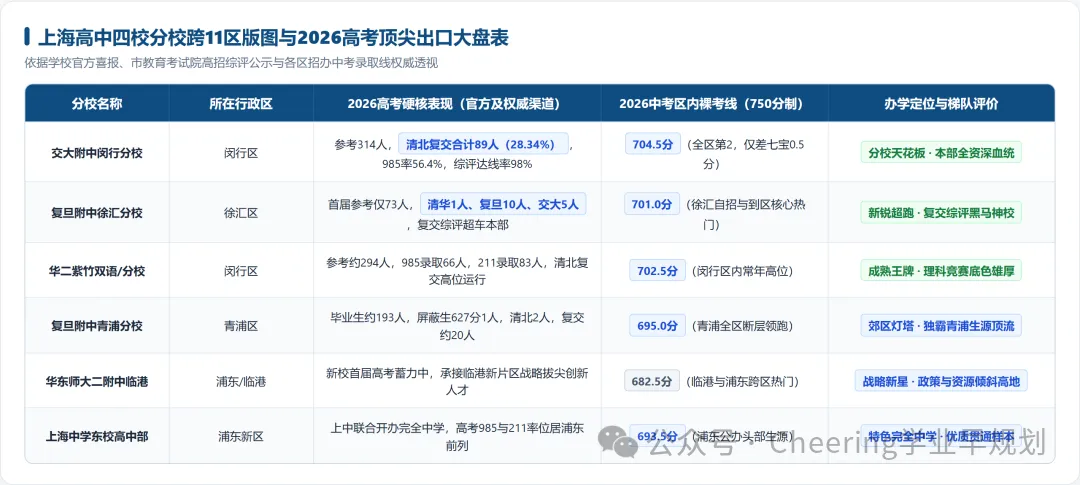Click the 闵行区 cell in 华二紫竹双语 row
1080x485 pixels.
click(x=241, y=271)
